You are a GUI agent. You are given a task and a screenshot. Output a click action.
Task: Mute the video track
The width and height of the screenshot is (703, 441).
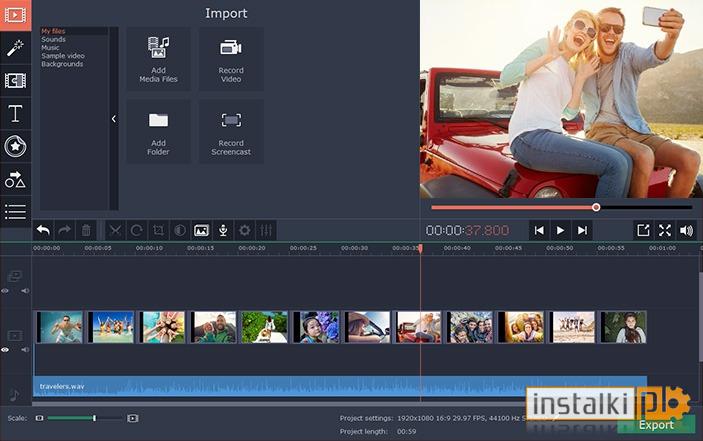coord(25,350)
